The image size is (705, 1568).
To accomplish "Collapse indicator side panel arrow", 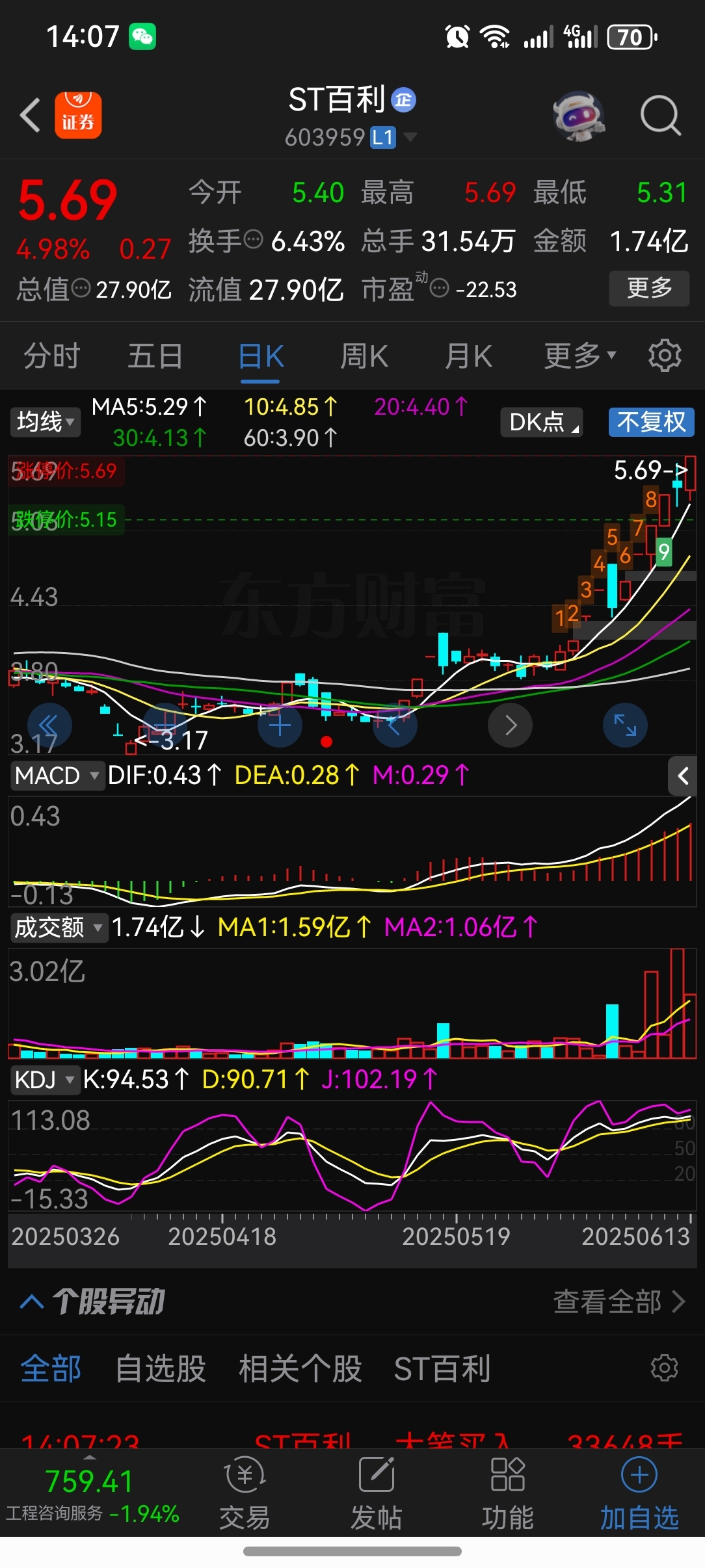I will 683,776.
